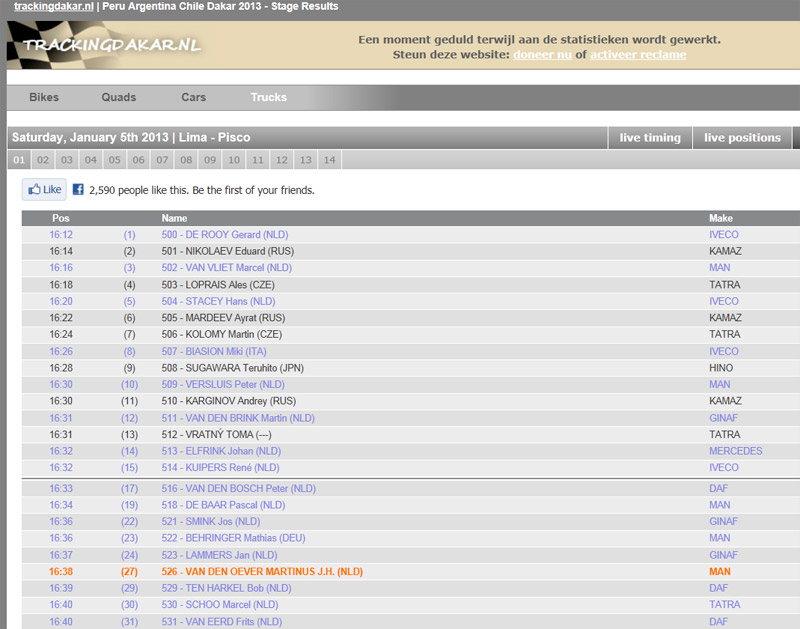Click orange 16:38 time in row 526

coord(61,572)
